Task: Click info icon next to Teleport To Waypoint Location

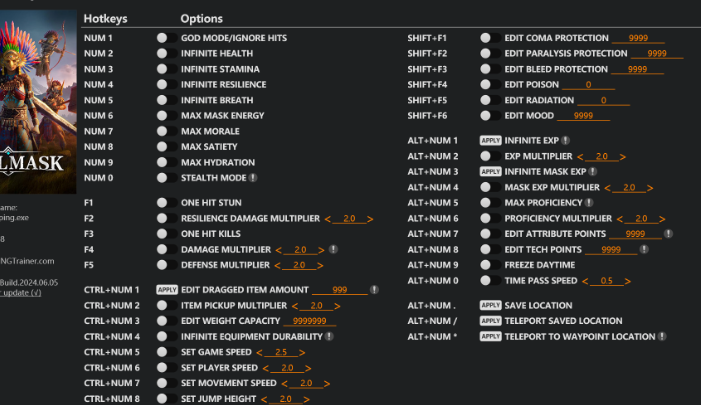Action: [661, 337]
